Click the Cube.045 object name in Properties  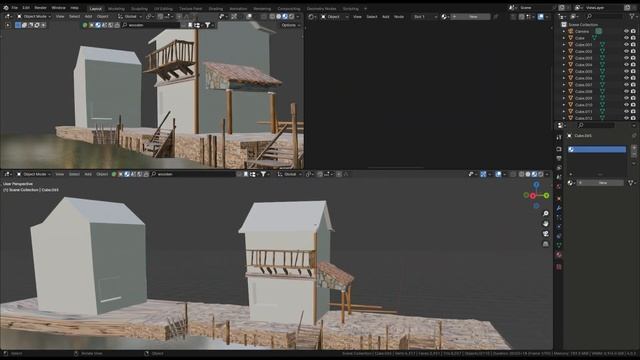[583, 136]
